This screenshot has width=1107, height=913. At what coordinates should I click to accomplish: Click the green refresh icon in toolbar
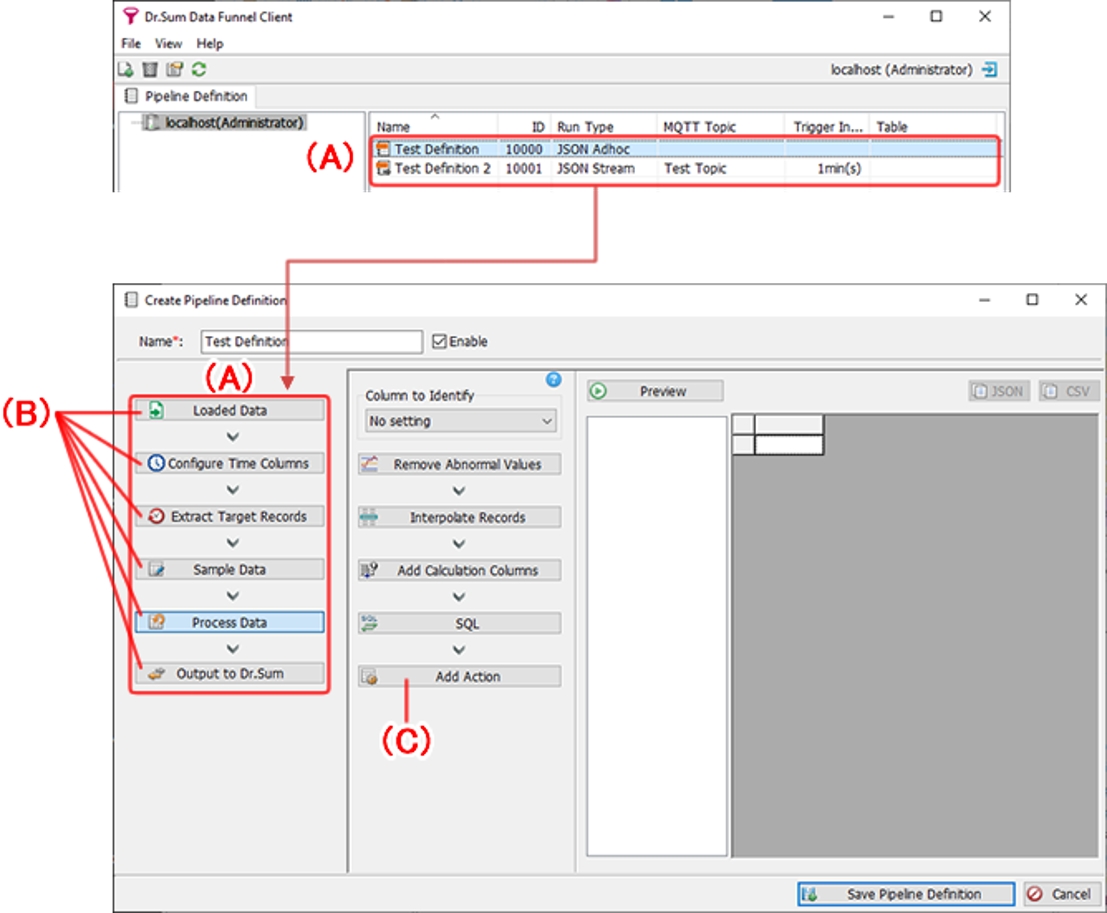(199, 70)
